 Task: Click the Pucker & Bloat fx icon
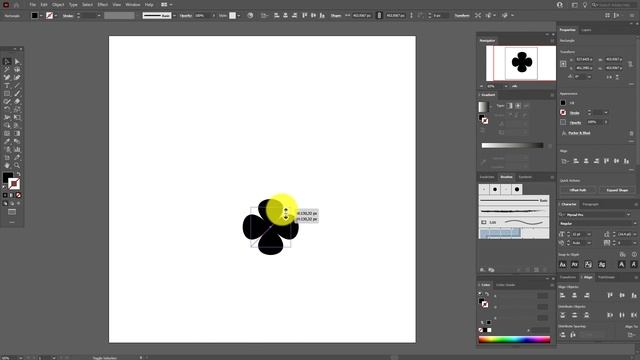[564, 133]
